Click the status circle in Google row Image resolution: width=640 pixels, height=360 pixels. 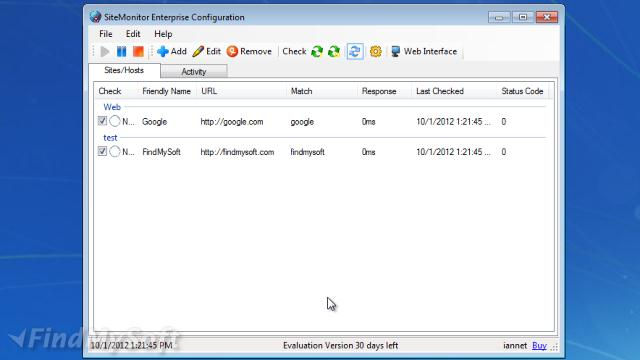(115, 121)
